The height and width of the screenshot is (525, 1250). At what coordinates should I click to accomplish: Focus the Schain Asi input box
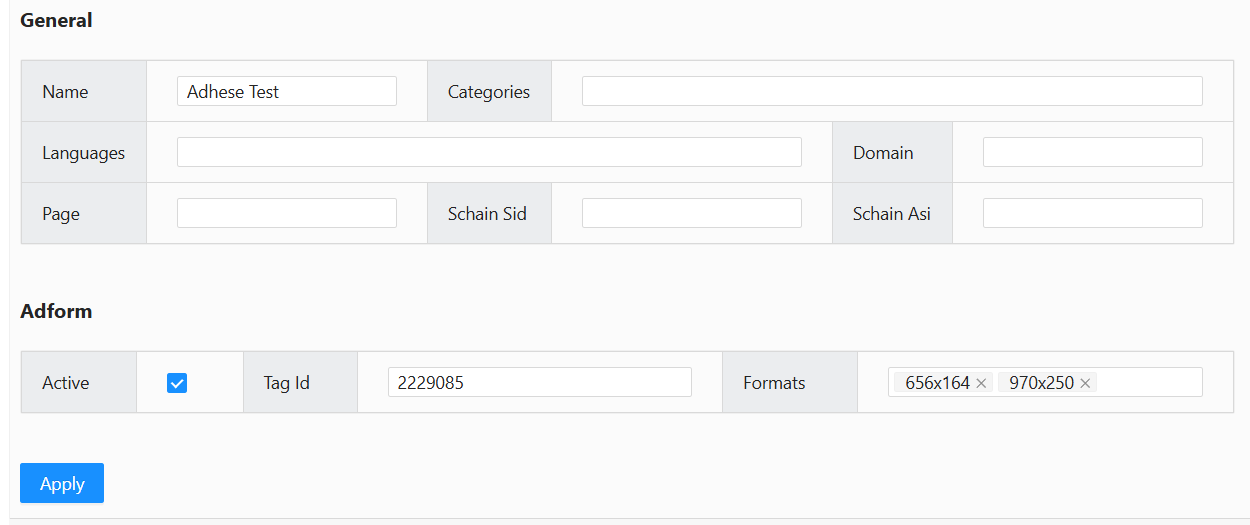[x=1092, y=213]
